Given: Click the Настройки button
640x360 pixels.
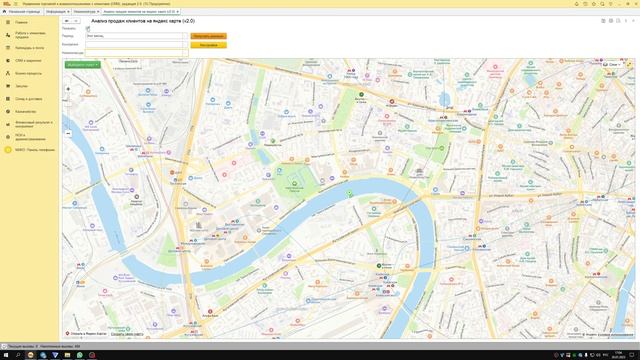Looking at the screenshot, I should (209, 45).
